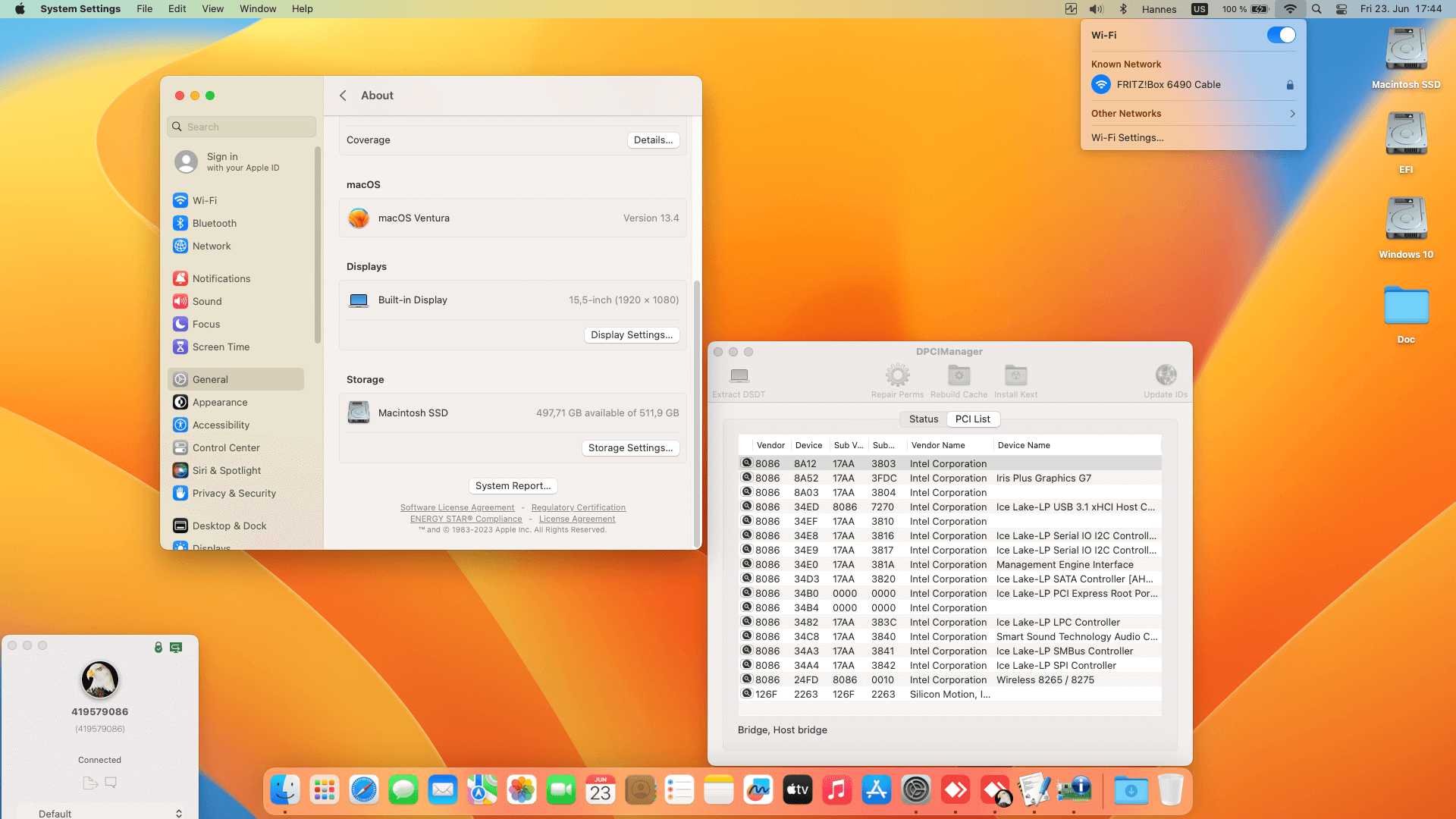This screenshot has width=1456, height=819.
Task: Click the Extract DSDT toolbar icon
Action: click(739, 376)
